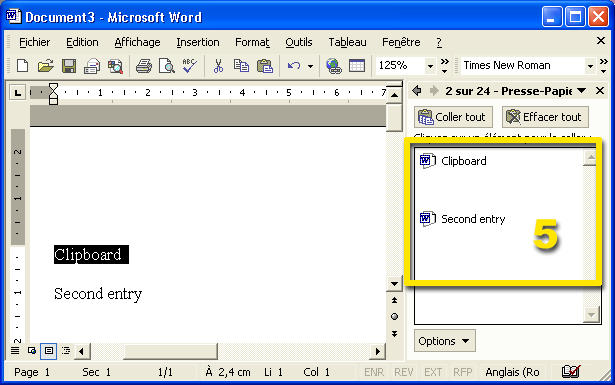The width and height of the screenshot is (615, 385).
Task: Undo the last action with the arrow icon
Action: pyautogui.click(x=294, y=65)
